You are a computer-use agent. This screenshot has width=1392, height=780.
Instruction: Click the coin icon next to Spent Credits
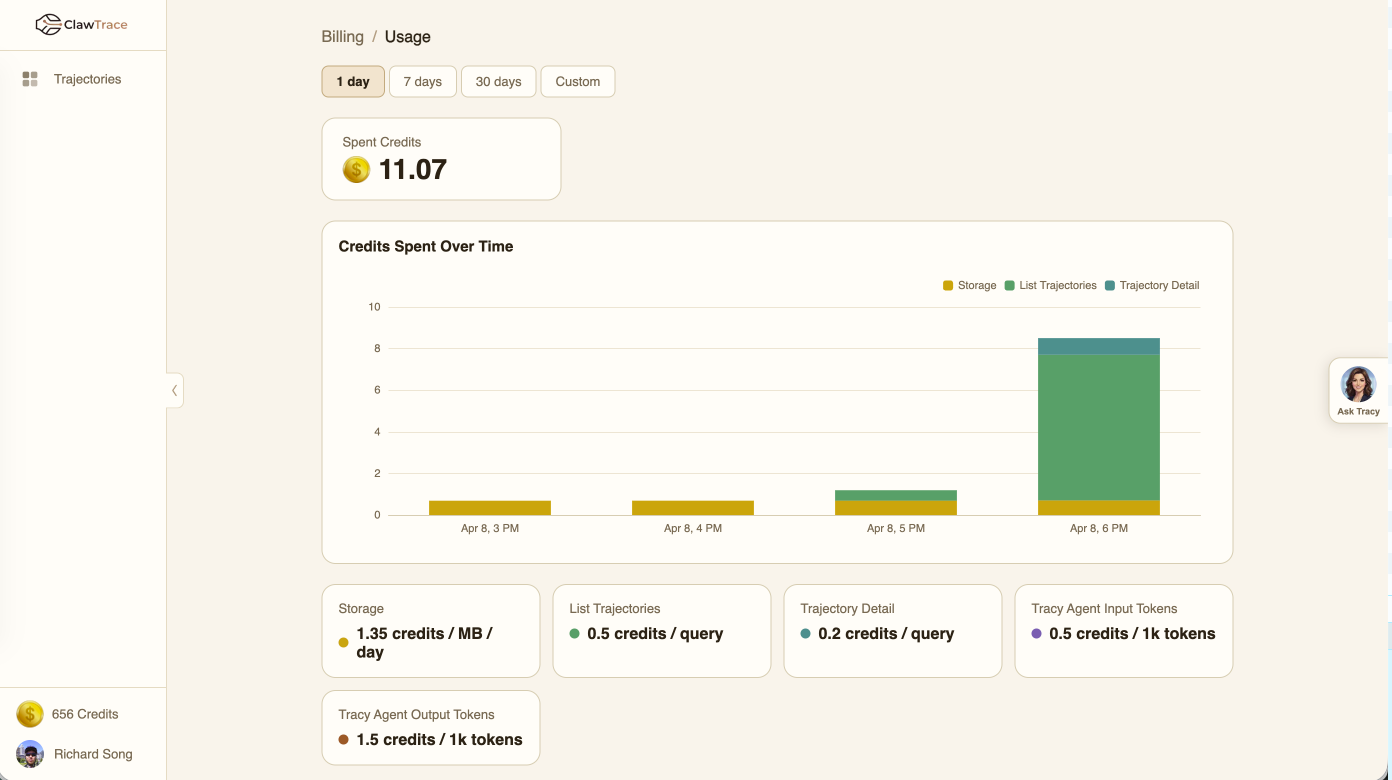click(x=355, y=170)
